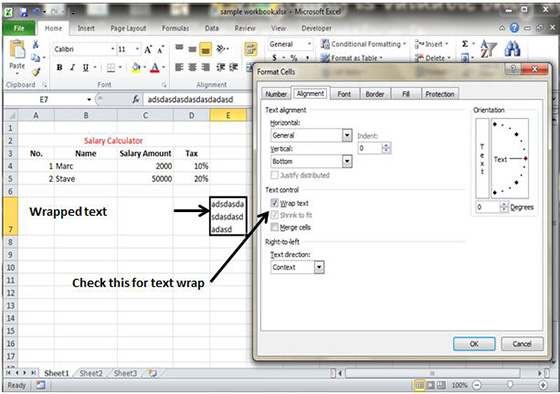Viewport: 560px width, 394px height.
Task: Switch to the Font tab in dialog
Action: tap(344, 94)
